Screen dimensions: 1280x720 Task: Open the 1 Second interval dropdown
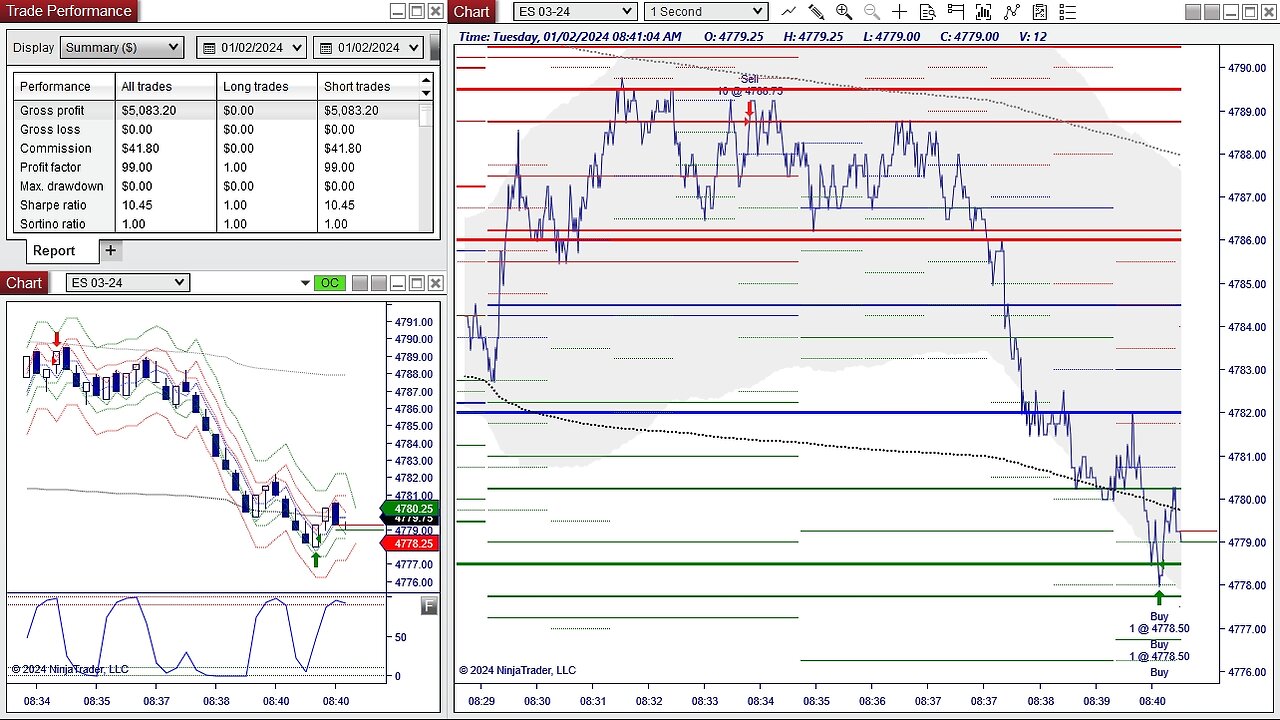pyautogui.click(x=706, y=12)
